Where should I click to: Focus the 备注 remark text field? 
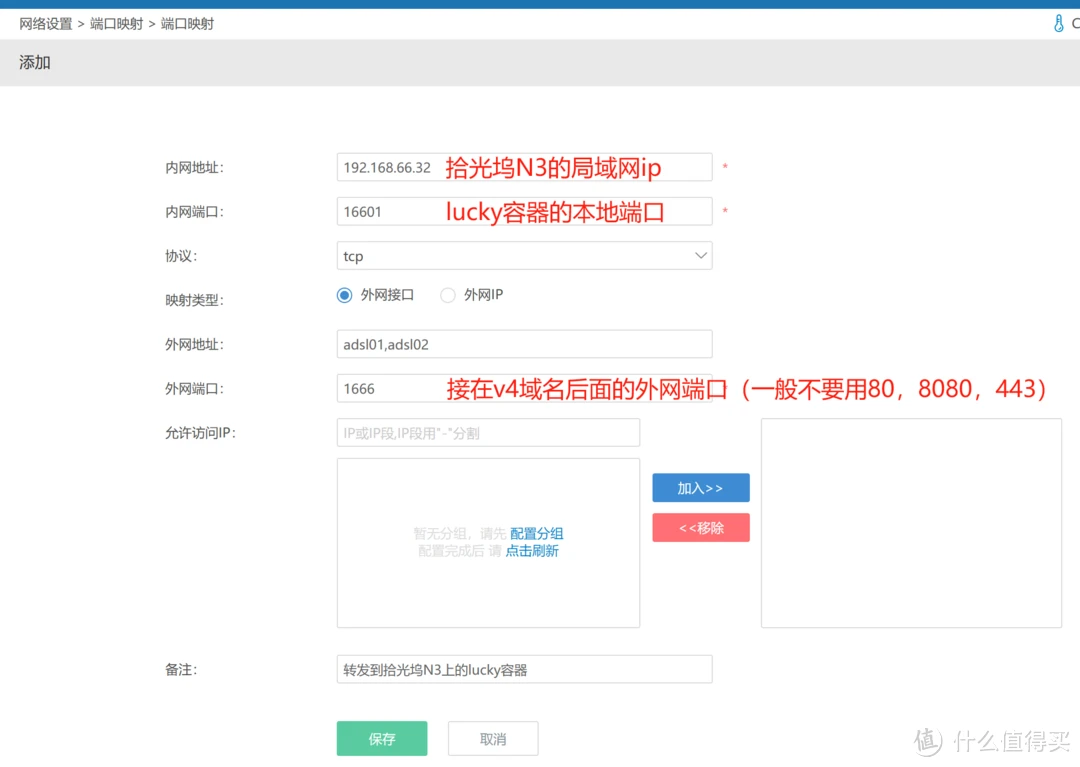pyautogui.click(x=524, y=670)
